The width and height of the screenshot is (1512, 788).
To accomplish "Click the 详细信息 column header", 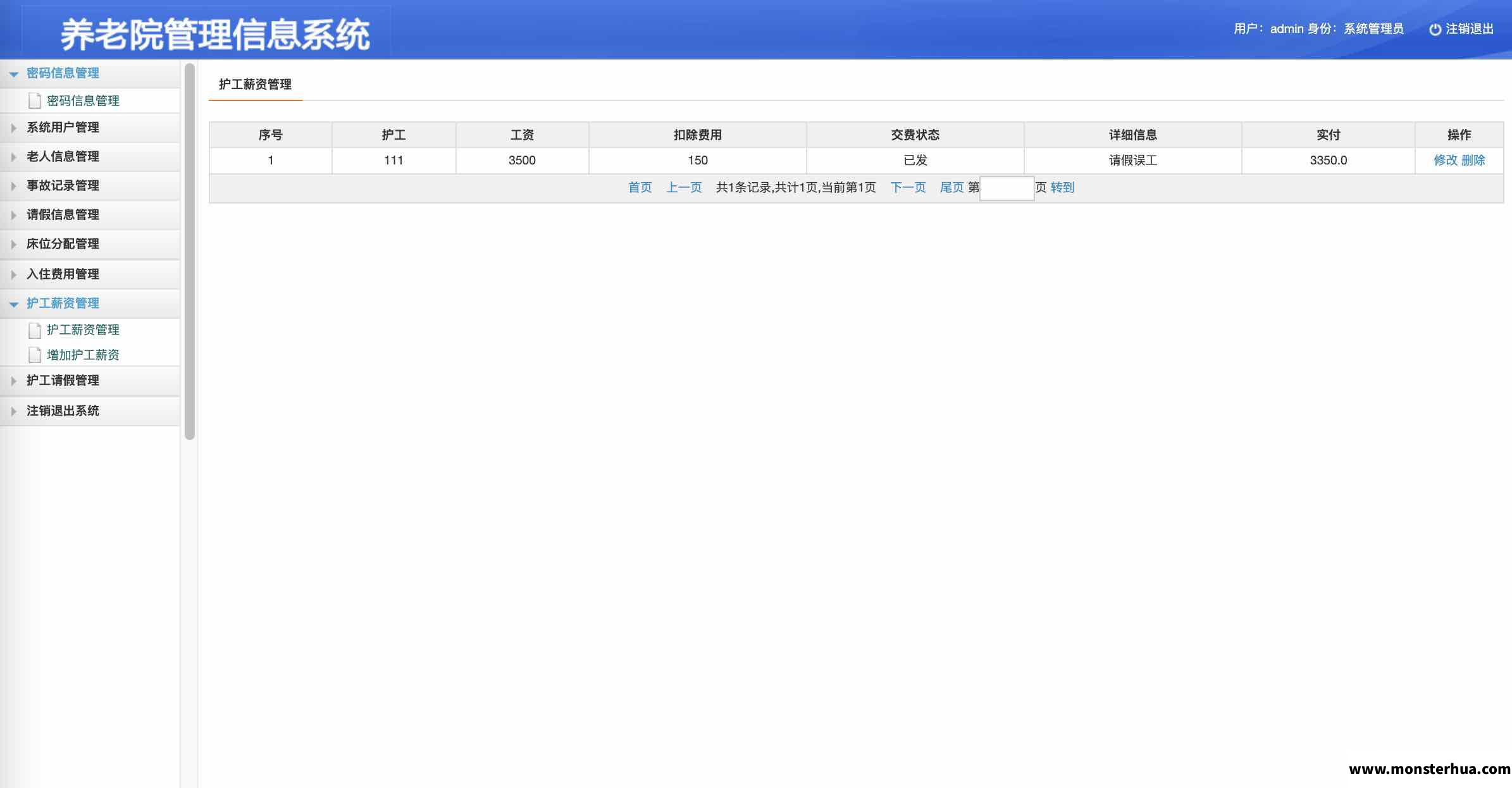I will pos(1133,135).
